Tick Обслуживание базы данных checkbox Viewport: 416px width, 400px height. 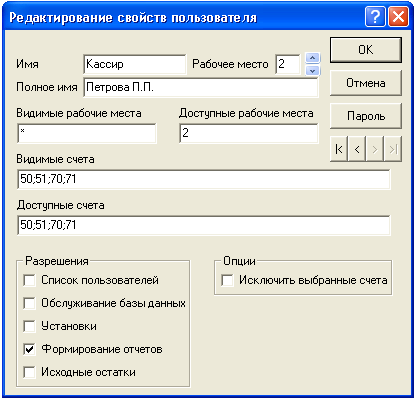click(x=29, y=303)
